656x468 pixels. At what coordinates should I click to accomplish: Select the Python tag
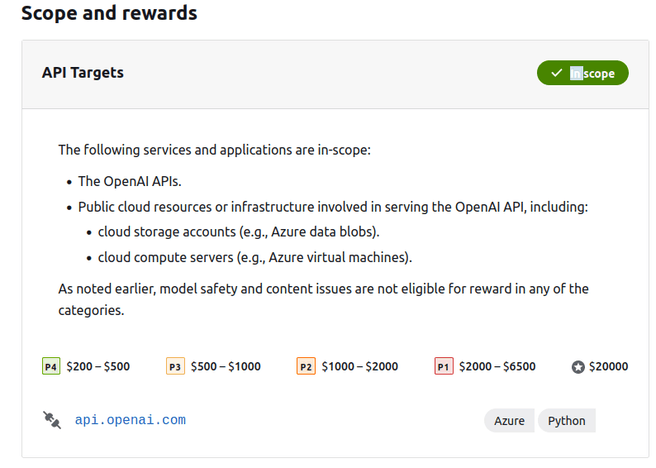pos(566,420)
